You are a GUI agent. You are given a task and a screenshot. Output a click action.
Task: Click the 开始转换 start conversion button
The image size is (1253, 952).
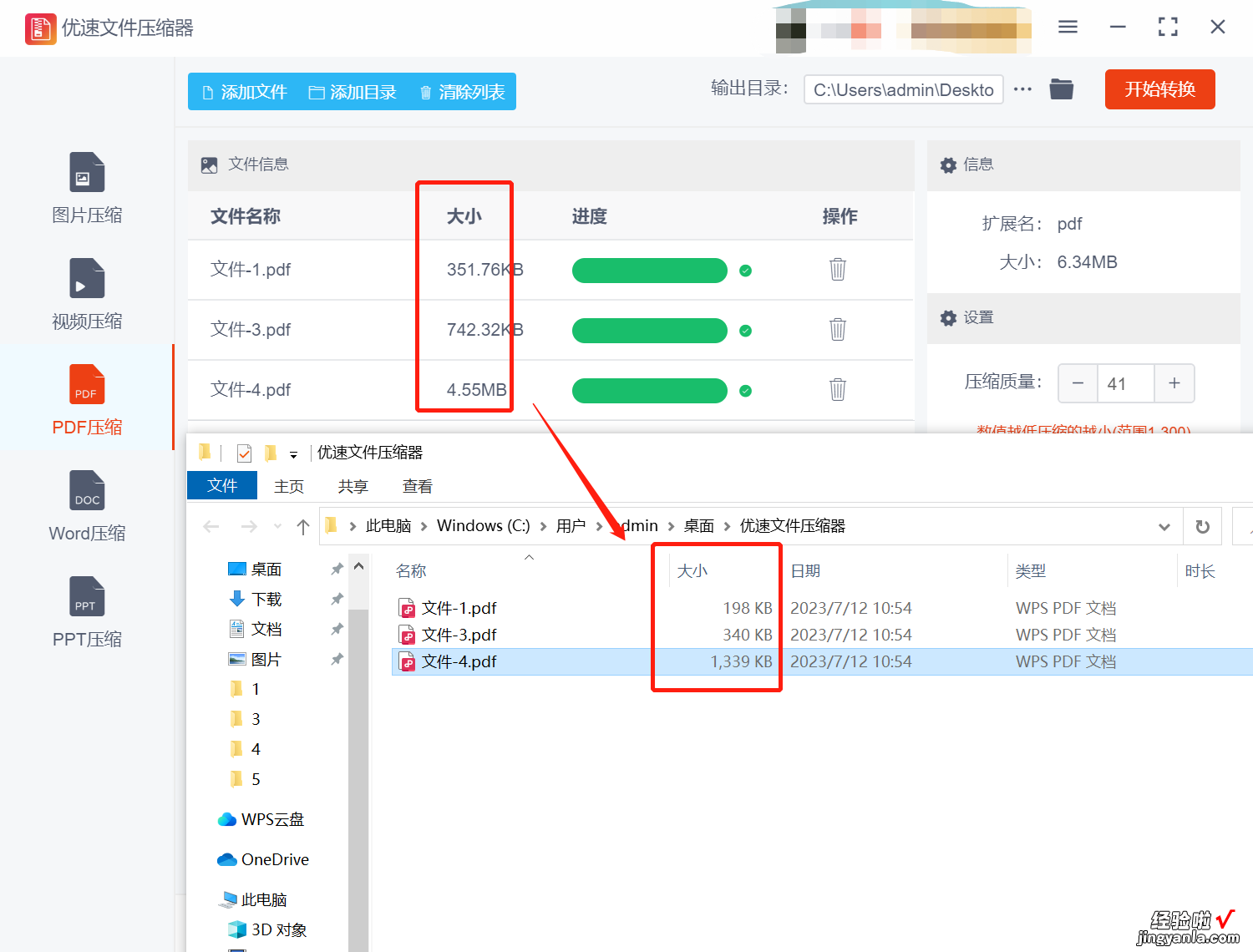point(1159,89)
